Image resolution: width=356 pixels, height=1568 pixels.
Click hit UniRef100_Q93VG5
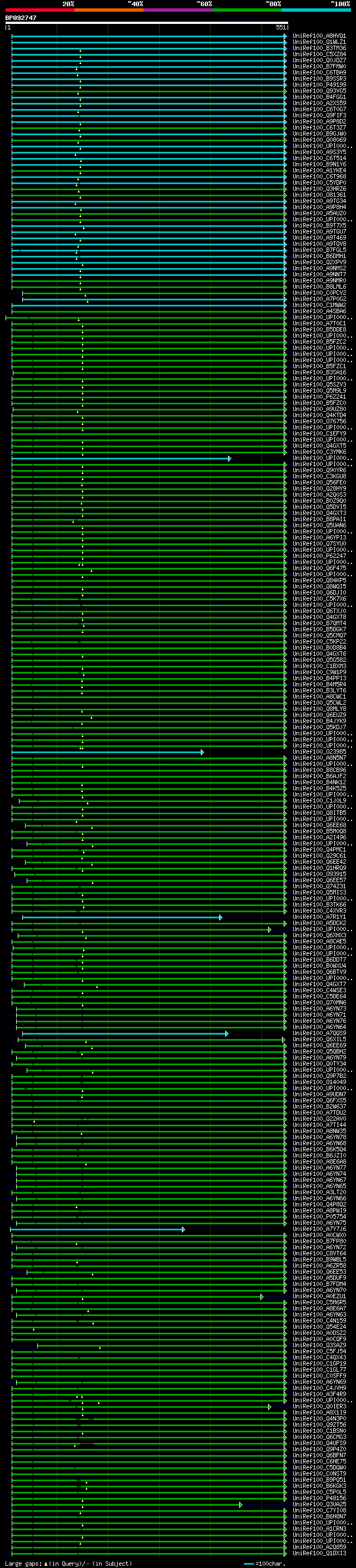click(x=319, y=91)
